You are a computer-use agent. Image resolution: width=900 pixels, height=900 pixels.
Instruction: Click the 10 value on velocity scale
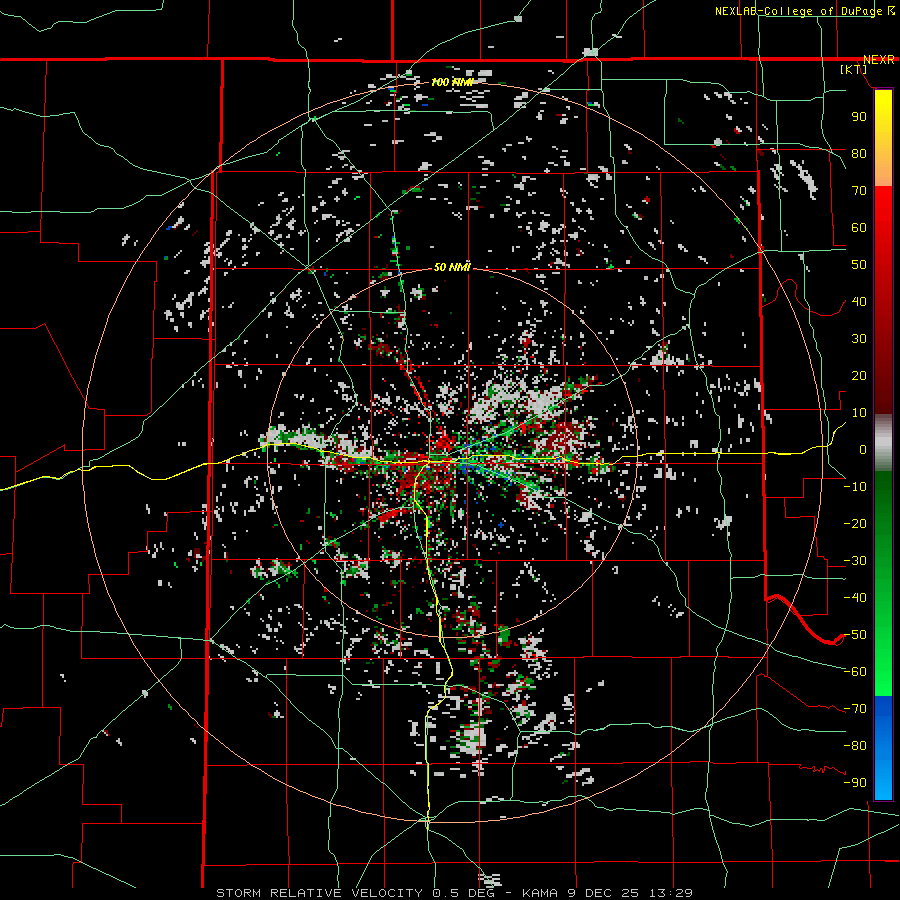pos(859,413)
